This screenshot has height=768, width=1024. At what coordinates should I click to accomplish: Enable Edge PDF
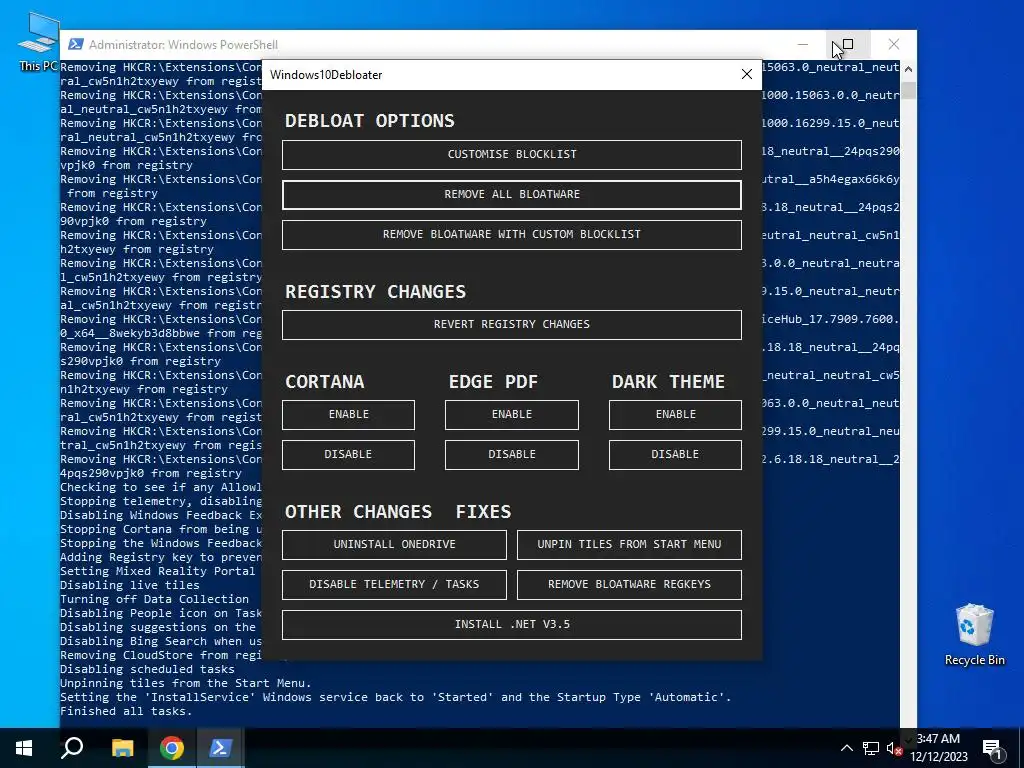tap(511, 415)
